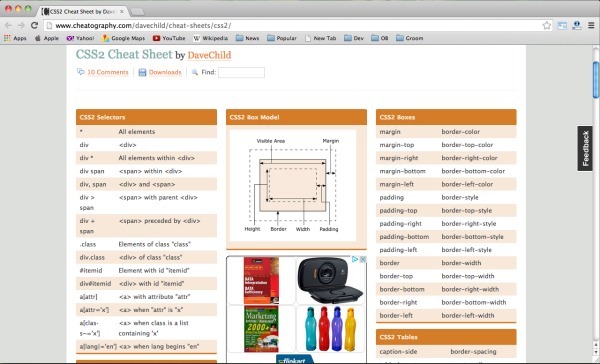Click the CSS2 Tables section header
The width and height of the screenshot is (600, 364).
coord(446,337)
